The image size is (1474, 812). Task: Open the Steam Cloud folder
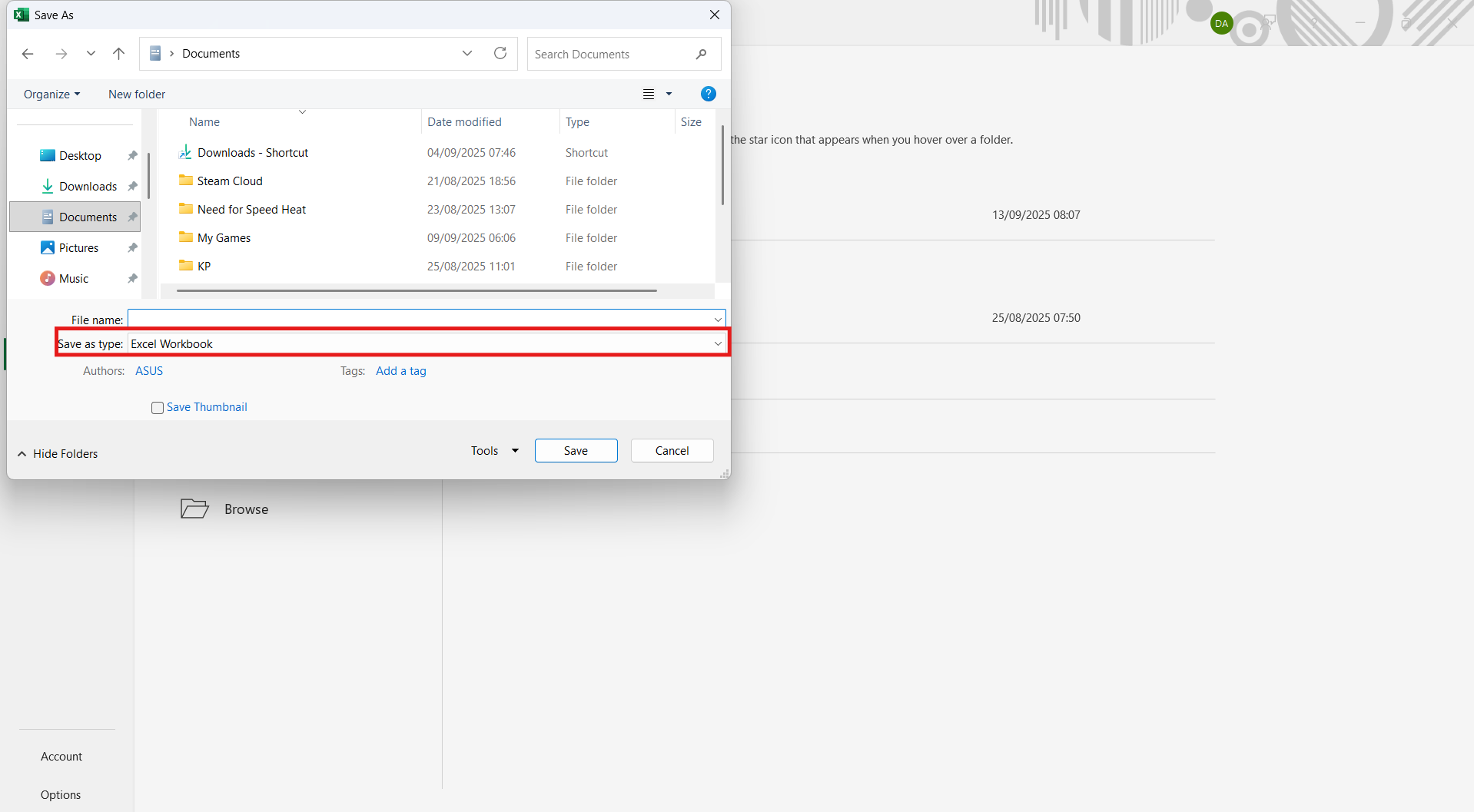(230, 181)
